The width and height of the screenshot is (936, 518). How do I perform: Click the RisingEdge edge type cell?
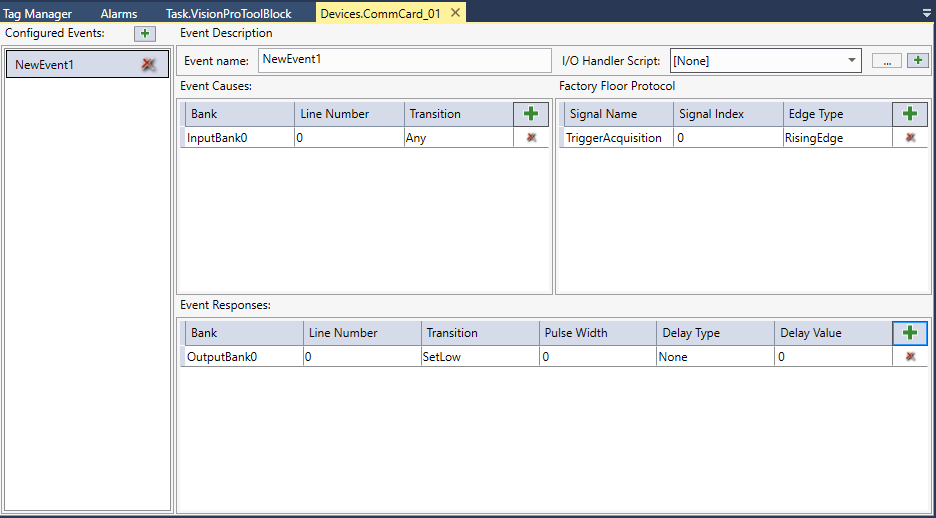(x=836, y=138)
